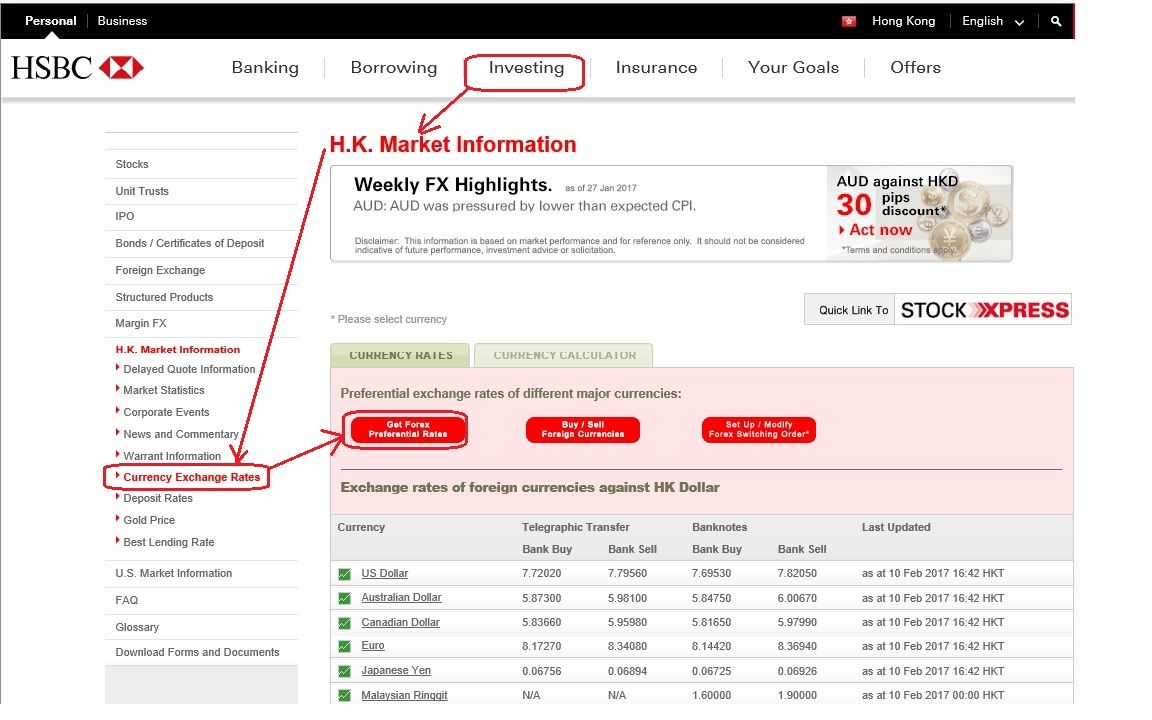Open Corporate Events submenu item
The image size is (1152, 720).
[x=166, y=412]
